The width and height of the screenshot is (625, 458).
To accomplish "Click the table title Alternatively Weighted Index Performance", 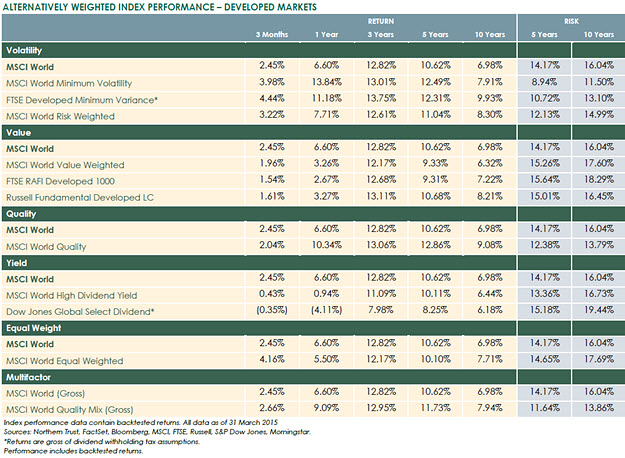I will 159,7.
